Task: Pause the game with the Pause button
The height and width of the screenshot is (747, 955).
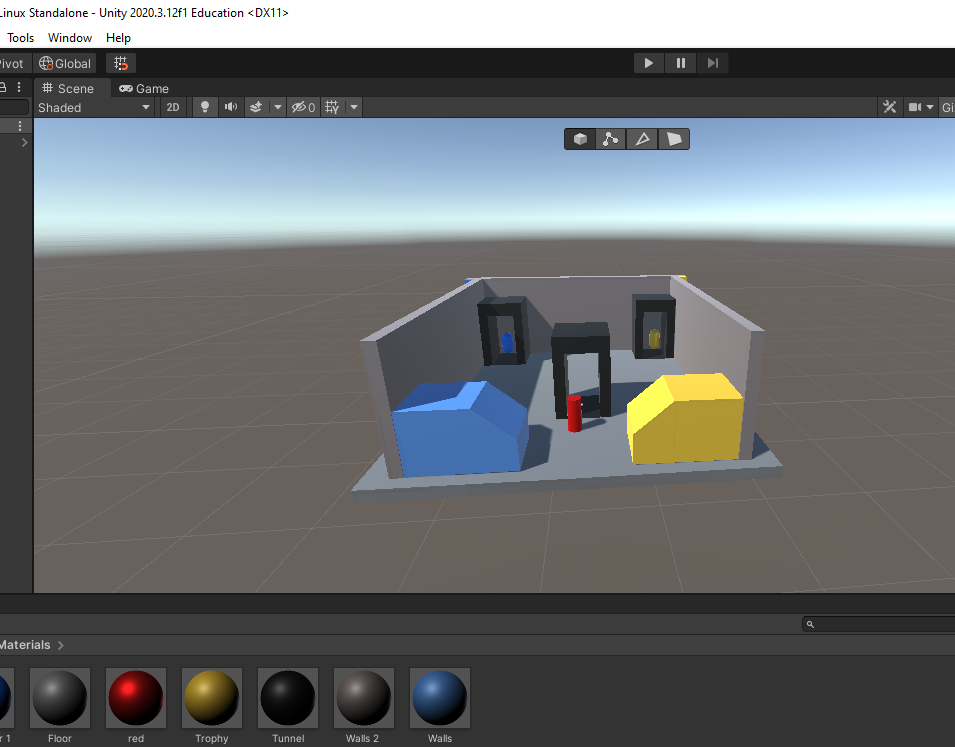Action: (681, 63)
